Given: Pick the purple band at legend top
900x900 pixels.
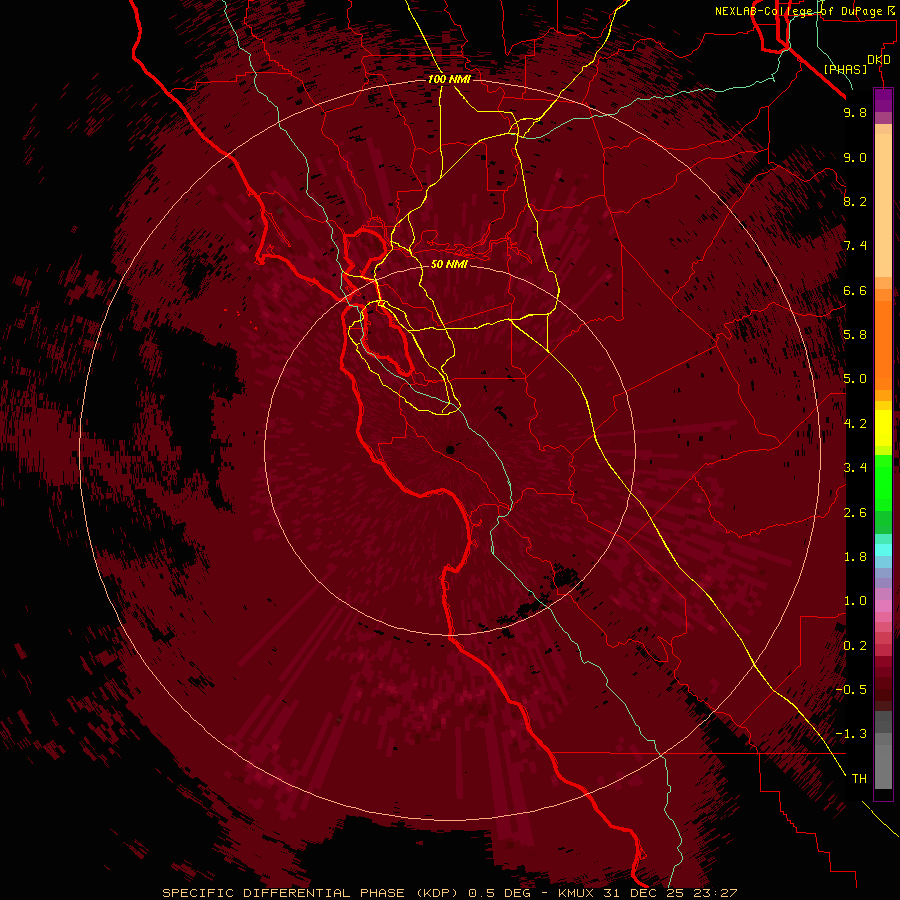Looking at the screenshot, I should [x=883, y=100].
